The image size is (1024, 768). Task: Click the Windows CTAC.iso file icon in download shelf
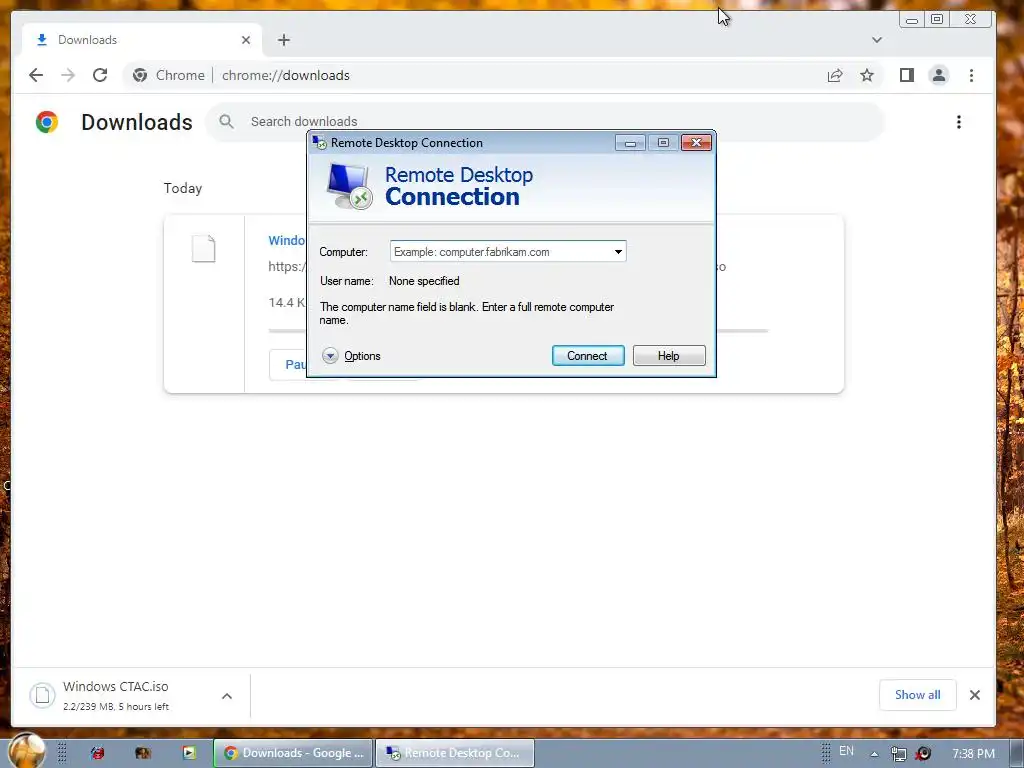42,695
